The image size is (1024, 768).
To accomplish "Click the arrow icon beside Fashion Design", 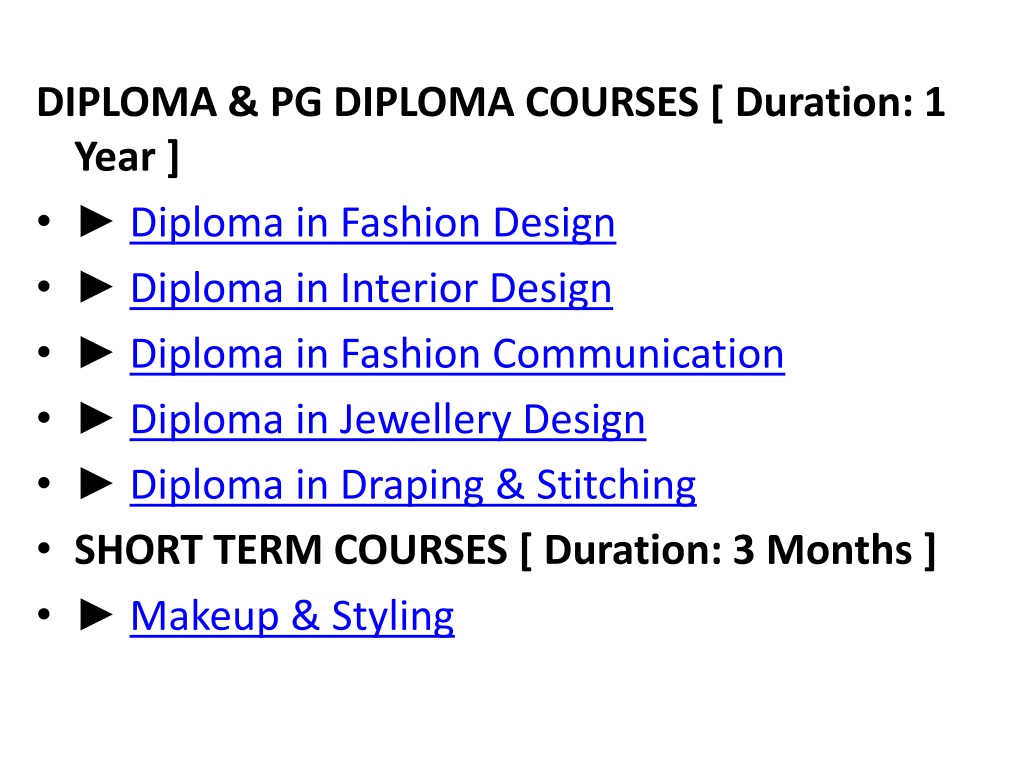I will [95, 221].
